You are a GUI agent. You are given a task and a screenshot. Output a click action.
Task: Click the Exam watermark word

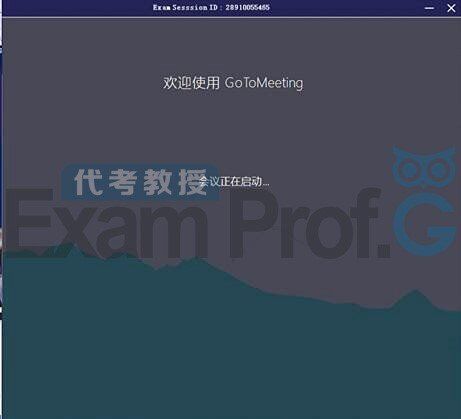[106, 223]
